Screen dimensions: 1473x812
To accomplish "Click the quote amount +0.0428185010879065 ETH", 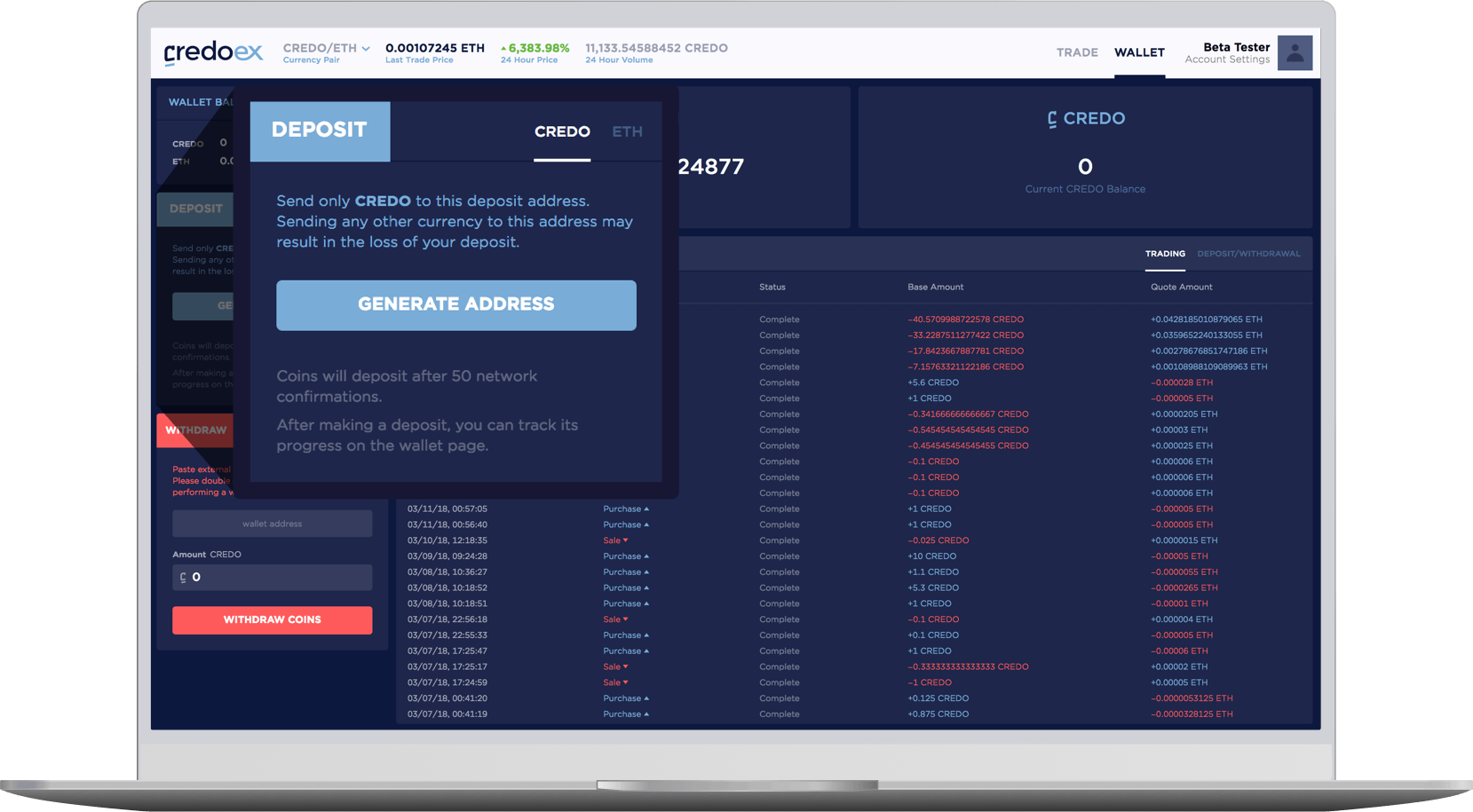I will pos(1207,319).
